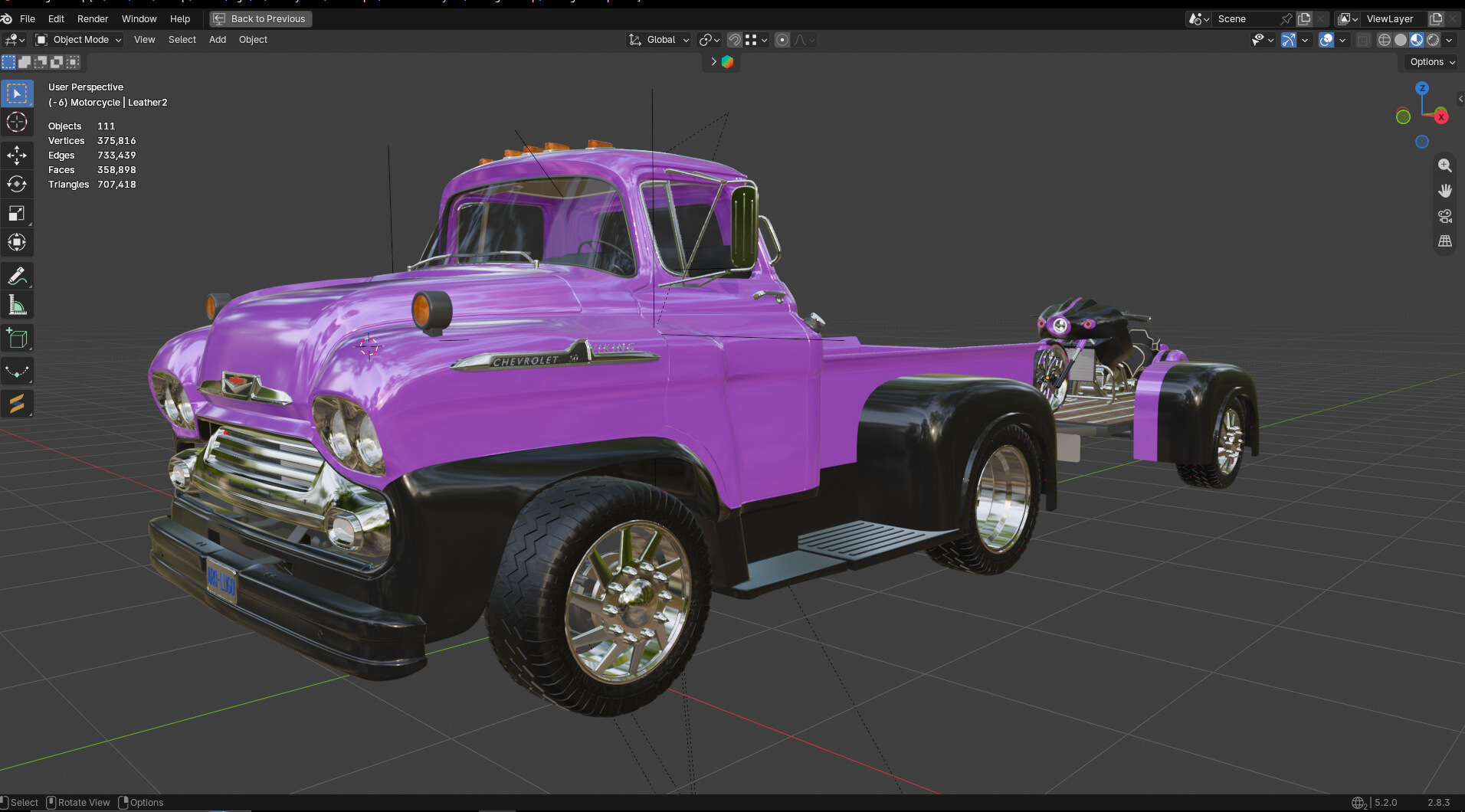Add new ViewLayer with the copy icon
This screenshot has width=1465, height=812.
point(1436,18)
